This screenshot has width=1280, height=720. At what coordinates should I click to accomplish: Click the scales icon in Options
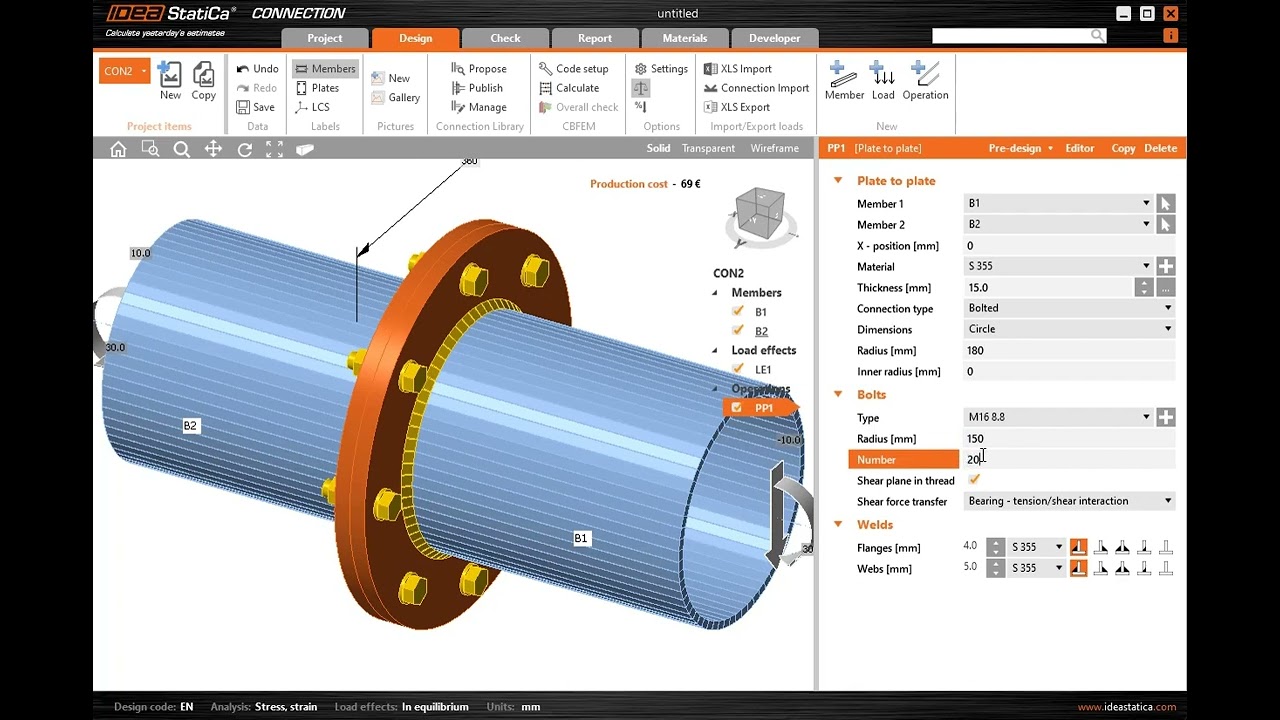pos(641,88)
